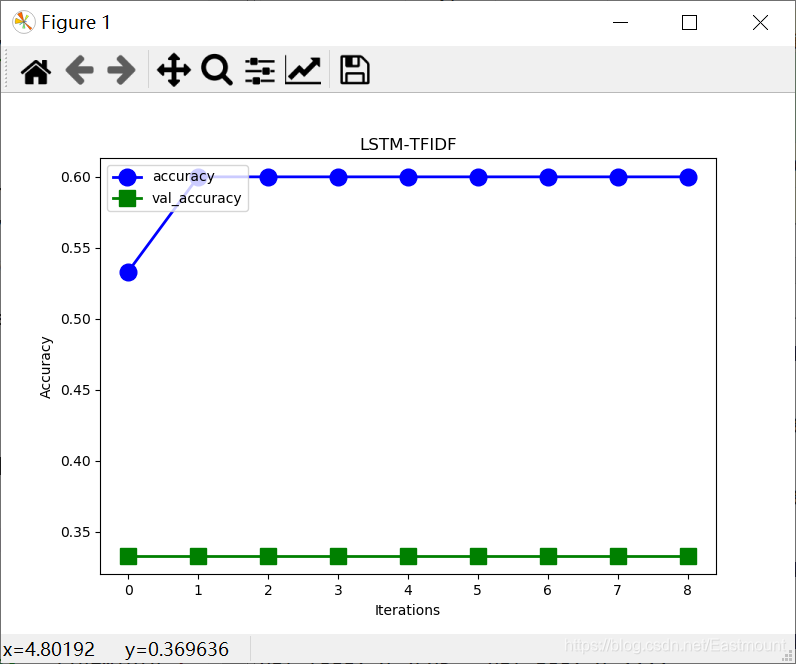The width and height of the screenshot is (796, 664).
Task: Click the blue accuracy point at iteration 6
Action: pyautogui.click(x=548, y=177)
